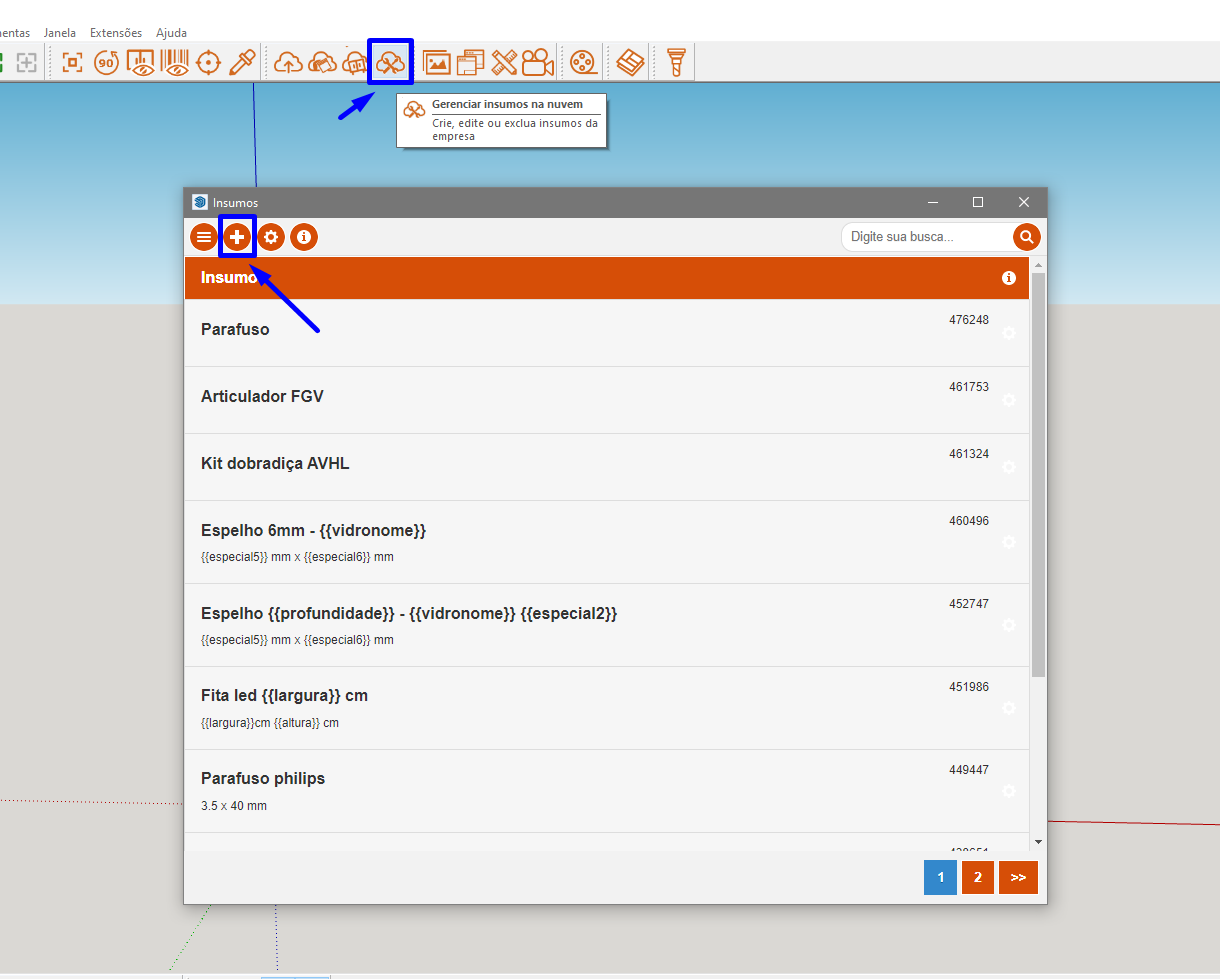Screen dimensions: 1220x979
Task: Click the code 460496
Action: coord(969,521)
